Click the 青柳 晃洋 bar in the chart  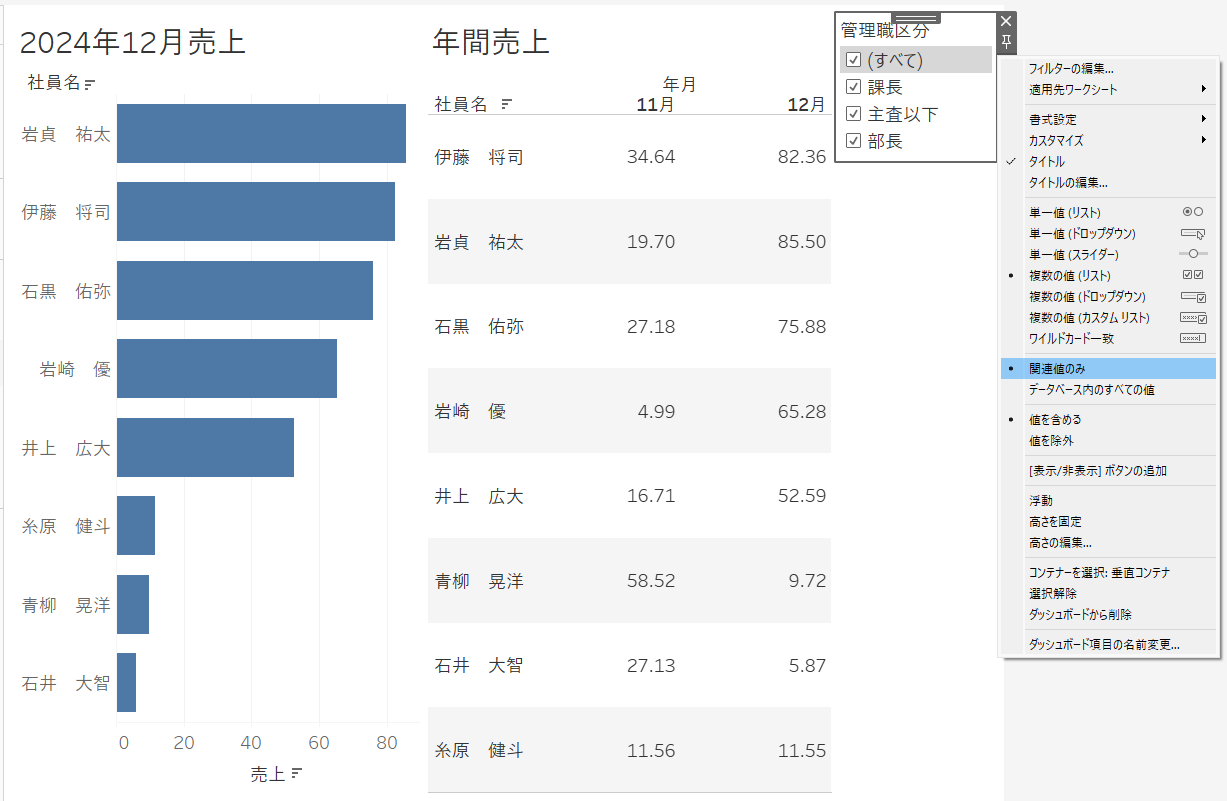coord(133,604)
